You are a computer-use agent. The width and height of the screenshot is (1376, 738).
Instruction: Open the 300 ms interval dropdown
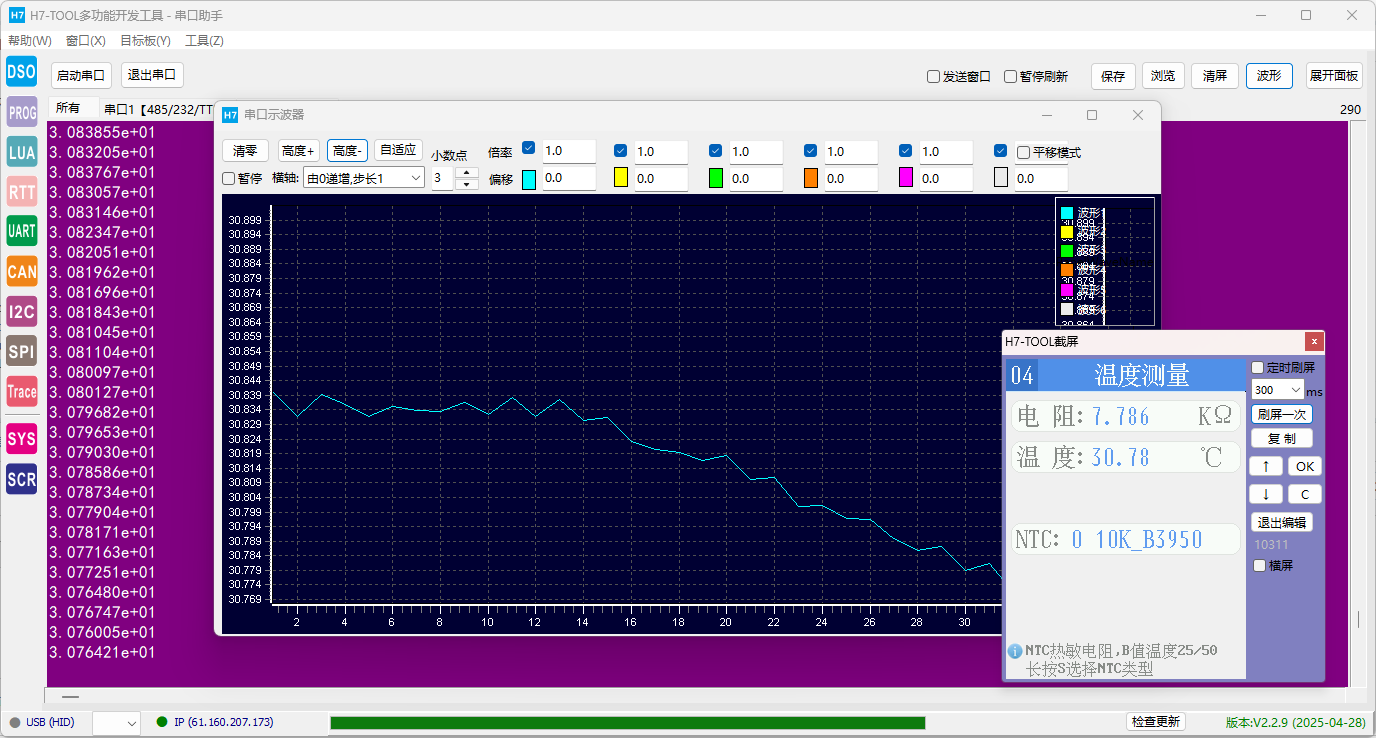point(1277,390)
